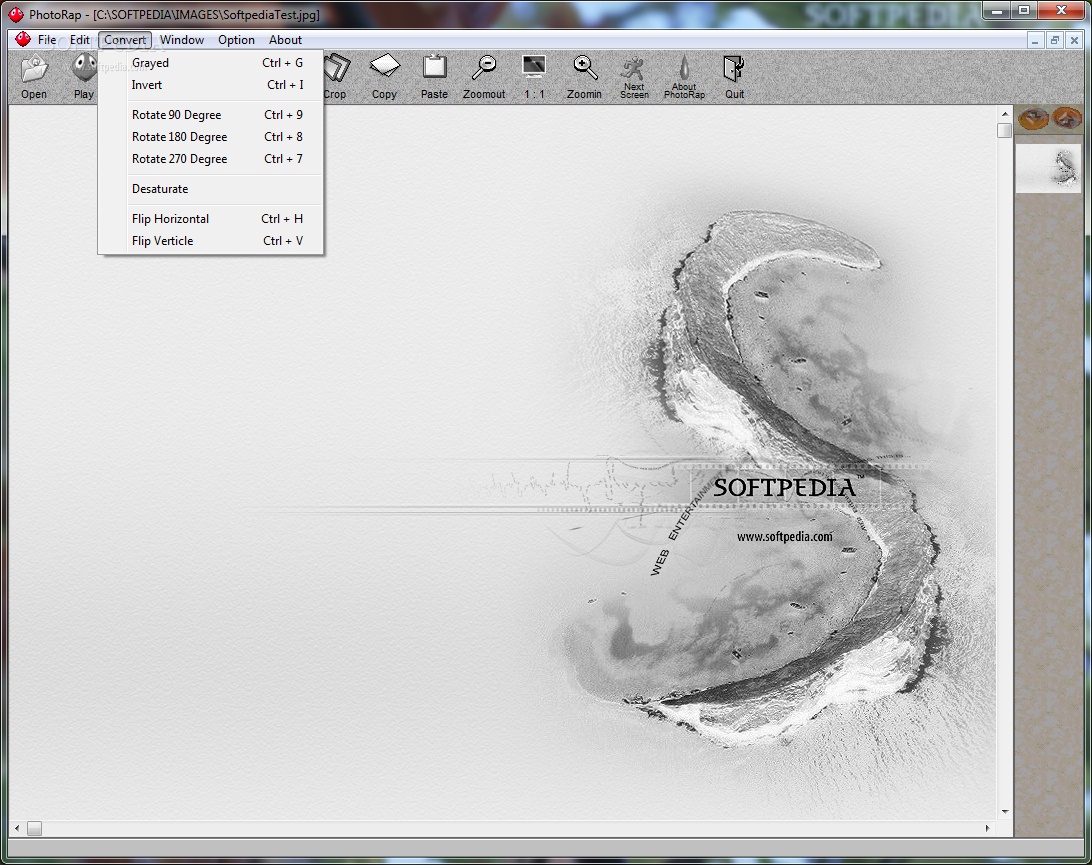Select the Crop tool in toolbar

tap(335, 77)
